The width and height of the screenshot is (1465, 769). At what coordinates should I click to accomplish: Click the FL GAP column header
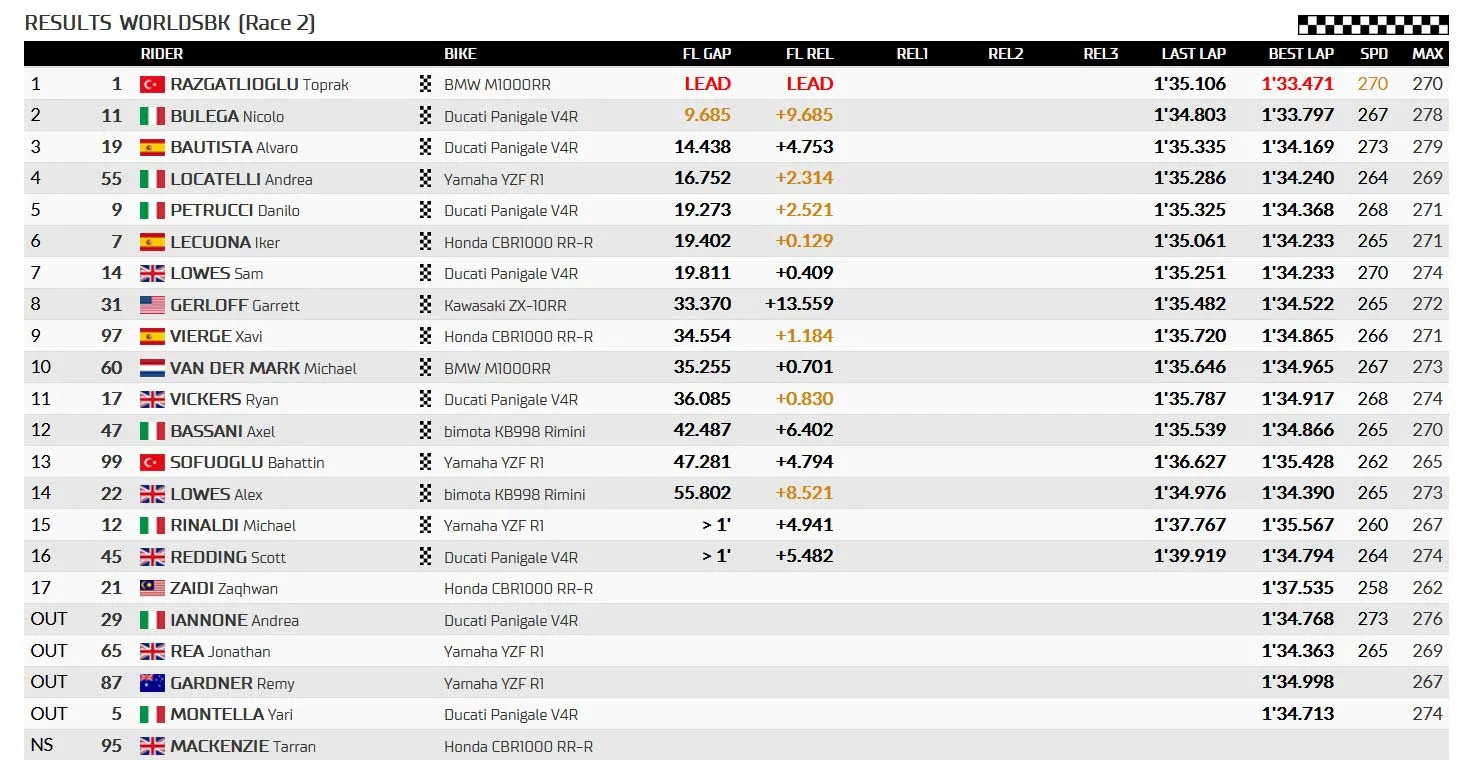(707, 54)
